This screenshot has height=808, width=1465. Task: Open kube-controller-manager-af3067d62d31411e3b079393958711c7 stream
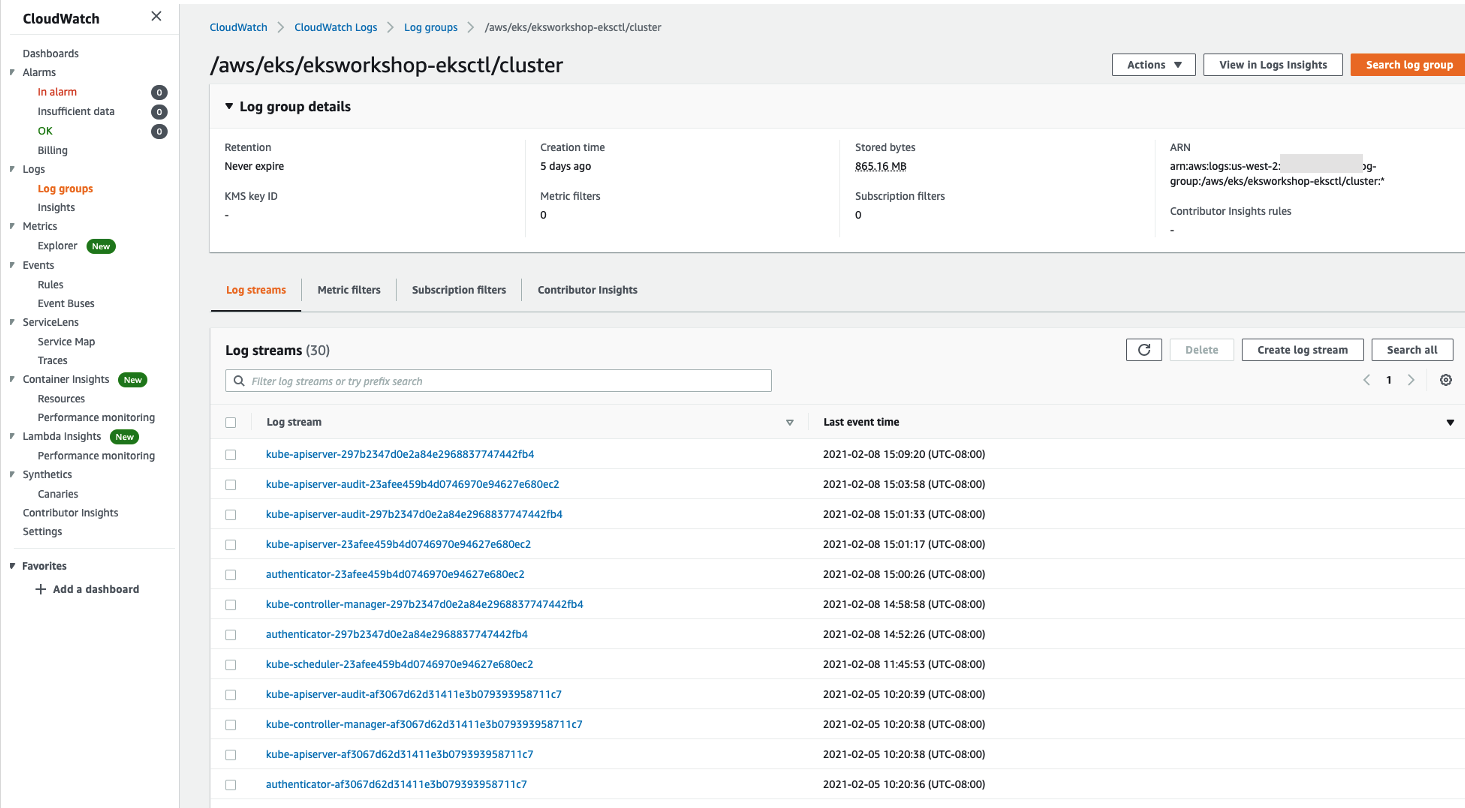[x=424, y=725]
